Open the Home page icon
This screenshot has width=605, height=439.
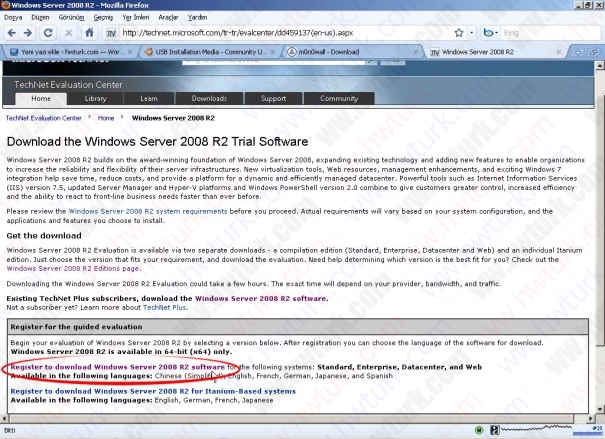(x=89, y=33)
